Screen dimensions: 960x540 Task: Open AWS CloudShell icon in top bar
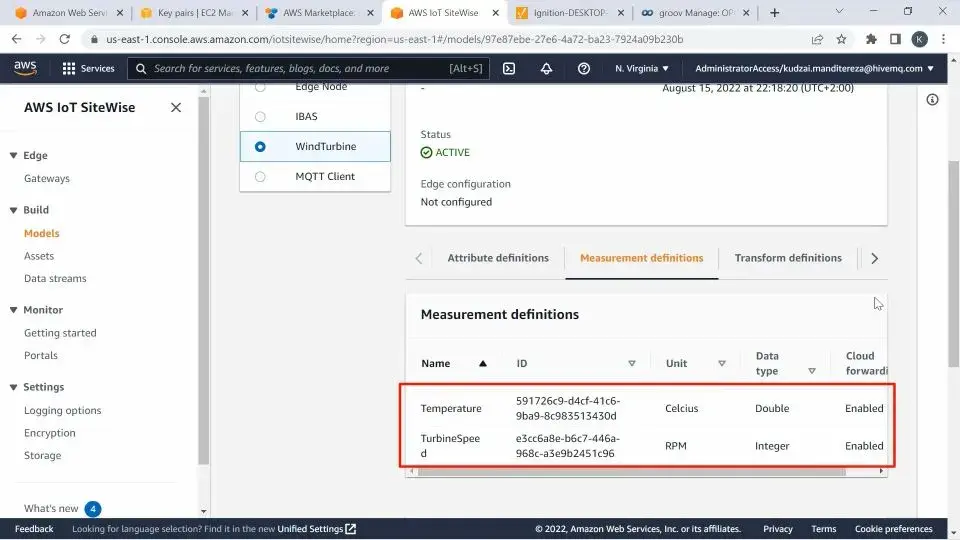coord(509,69)
